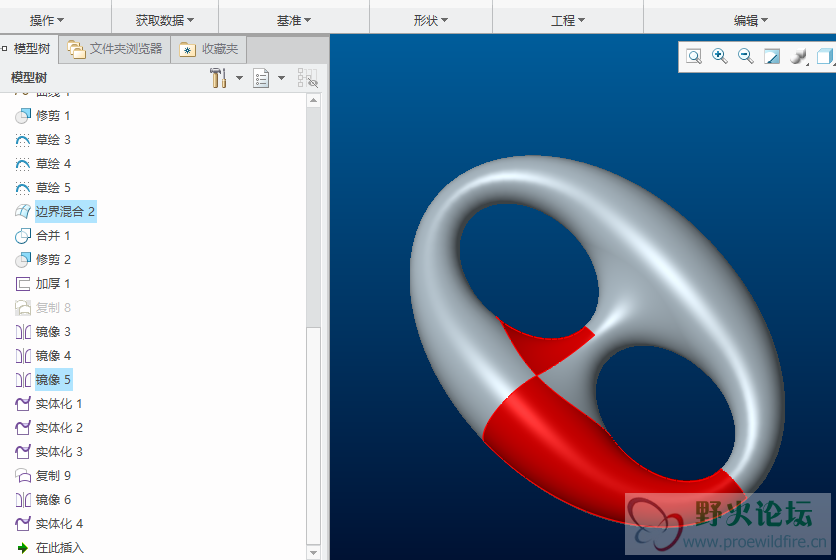Expand the tree settings dropdown arrow
This screenshot has height=560, width=836.
click(239, 78)
